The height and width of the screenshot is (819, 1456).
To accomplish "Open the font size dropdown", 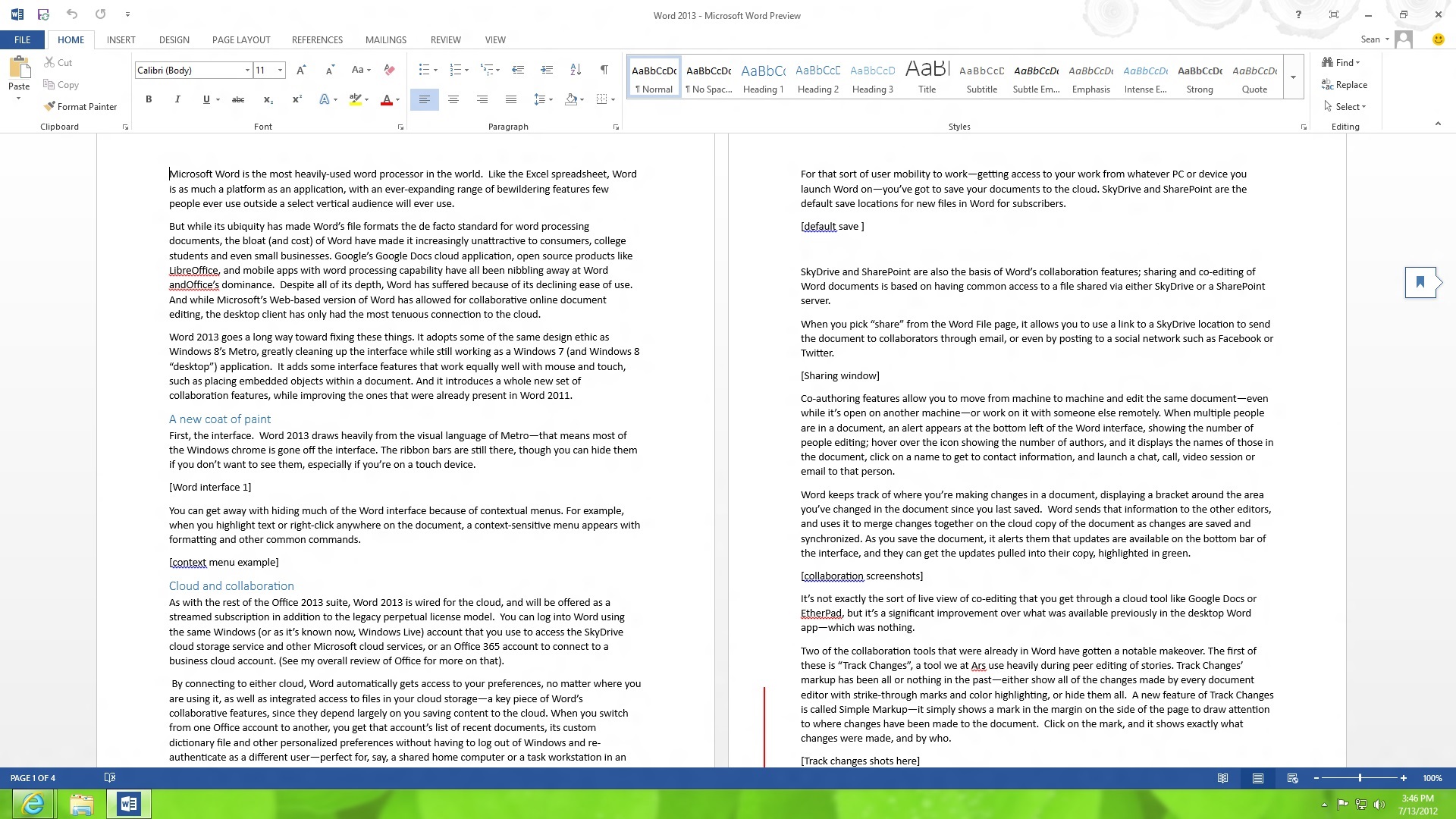I will coord(281,70).
